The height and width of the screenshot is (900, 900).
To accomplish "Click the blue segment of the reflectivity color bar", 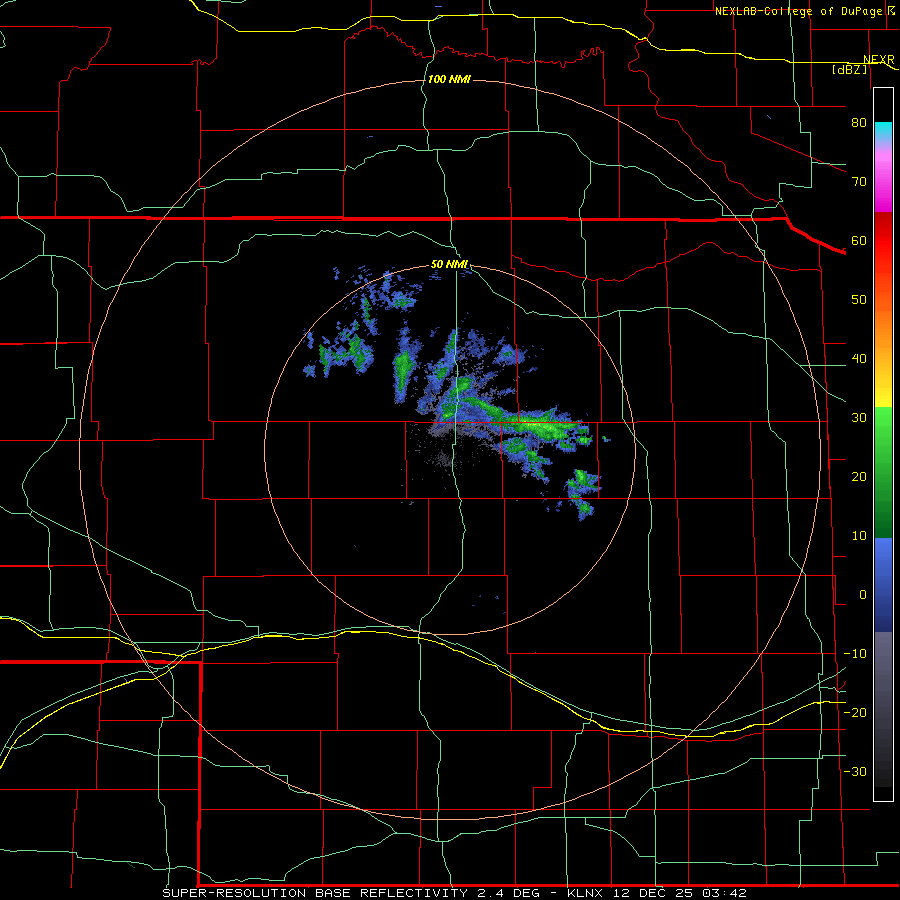I will [883, 585].
